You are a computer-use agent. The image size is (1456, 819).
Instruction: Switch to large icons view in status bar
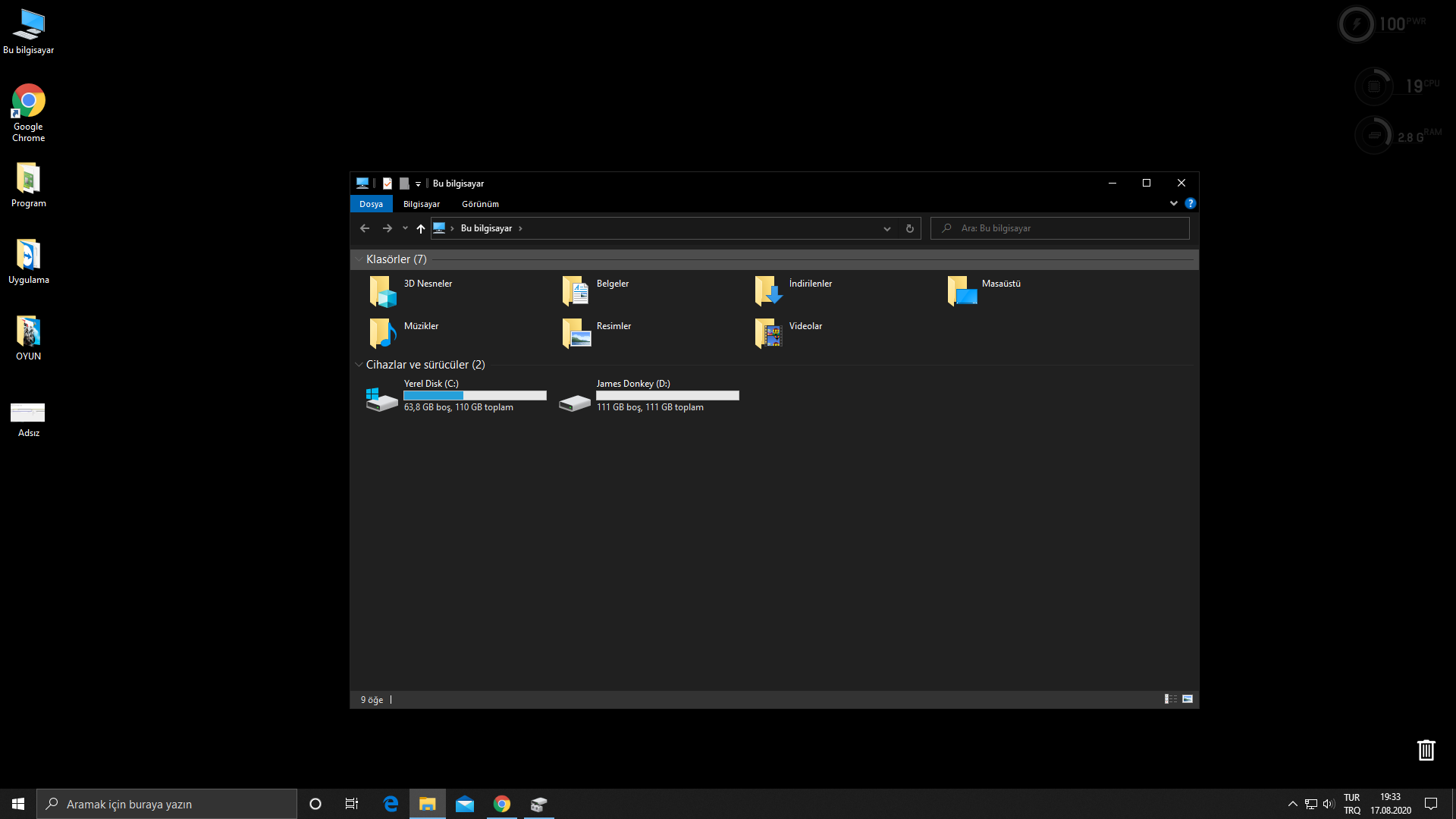pyautogui.click(x=1188, y=699)
